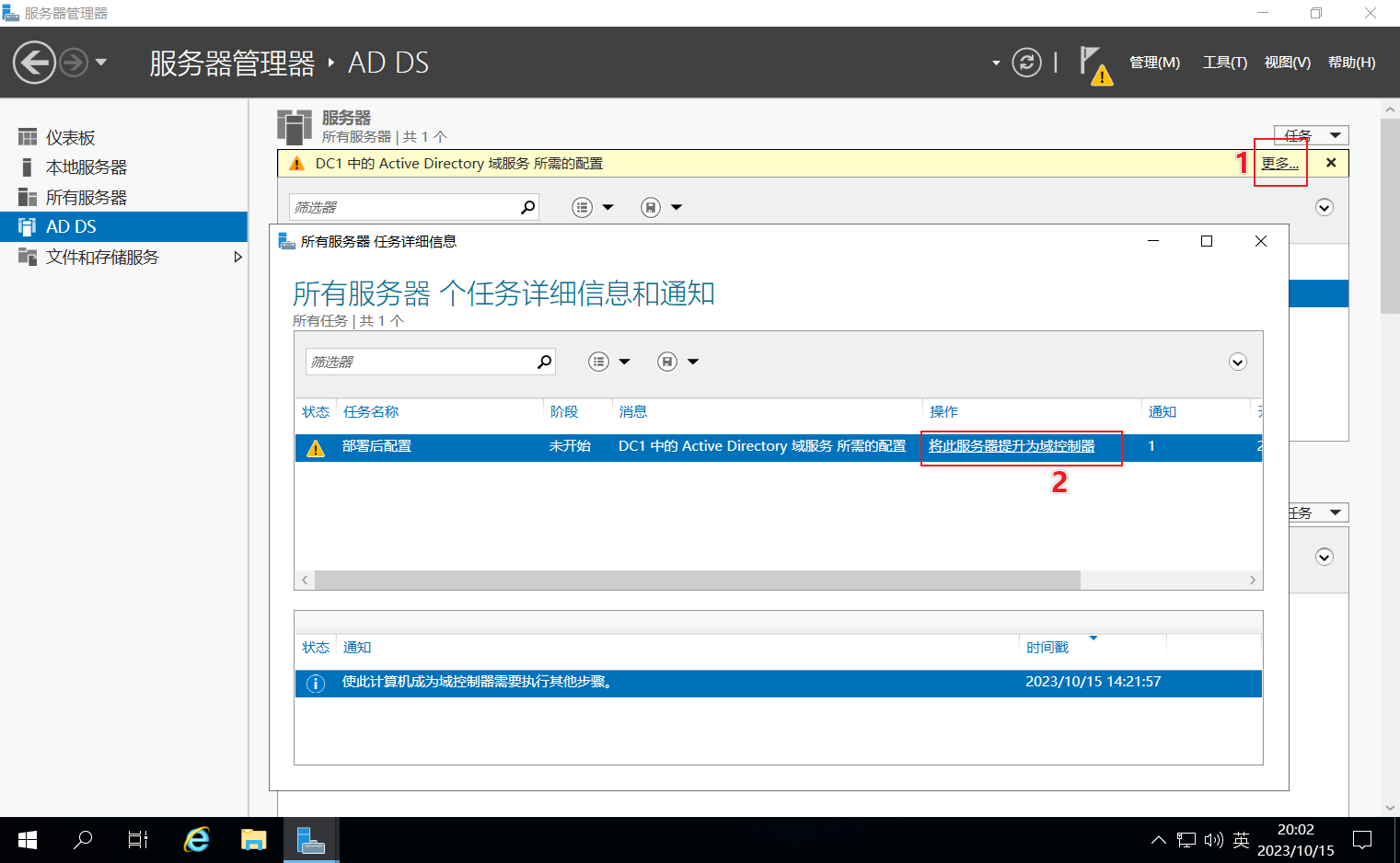Open the notifications flag with warning

click(x=1094, y=64)
